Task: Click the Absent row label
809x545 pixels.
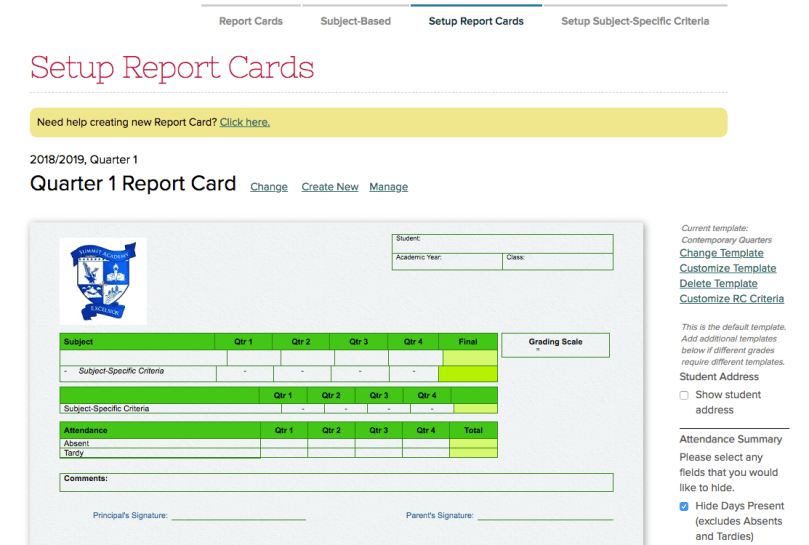Action: point(76,443)
